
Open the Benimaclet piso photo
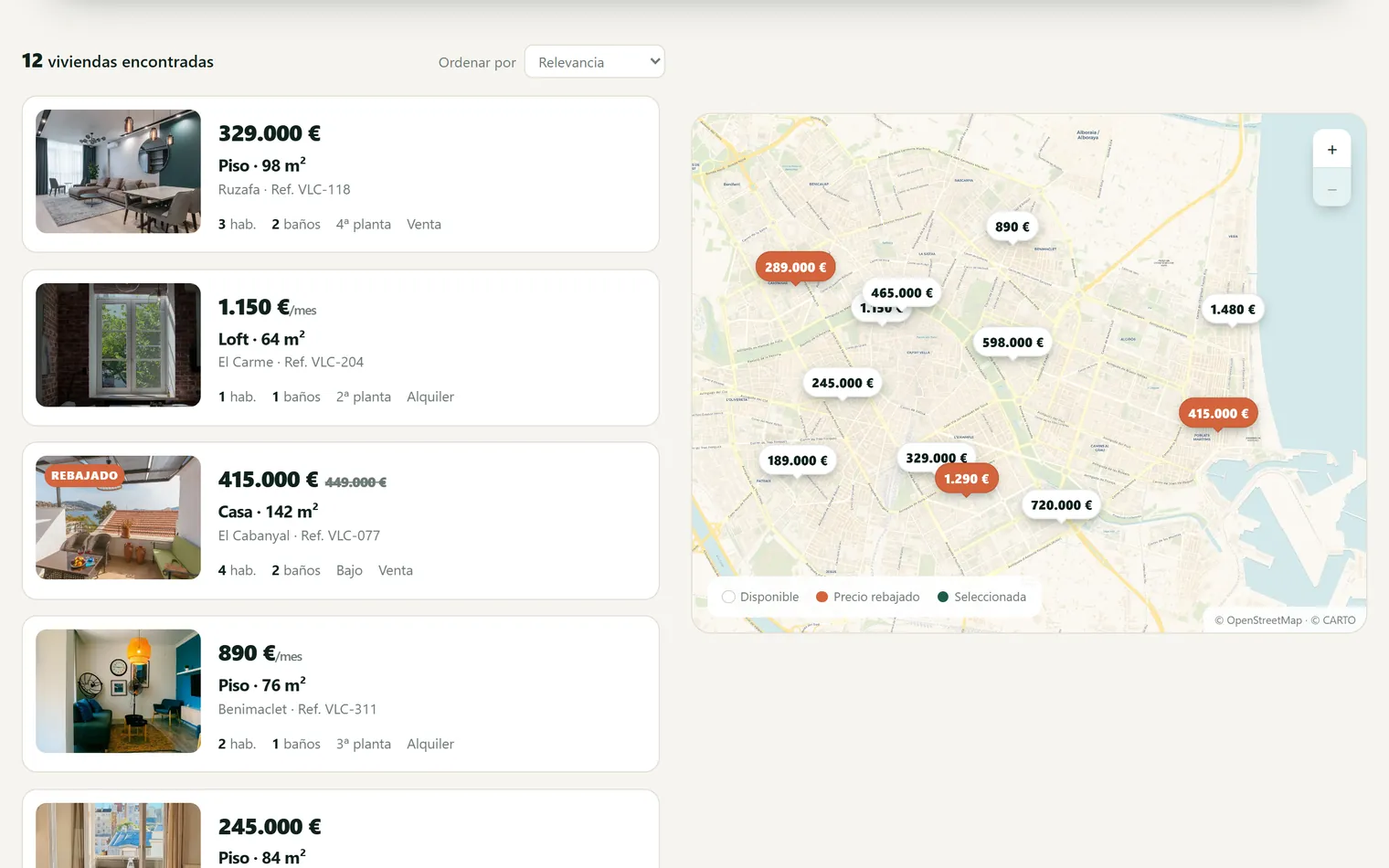pyautogui.click(x=118, y=691)
